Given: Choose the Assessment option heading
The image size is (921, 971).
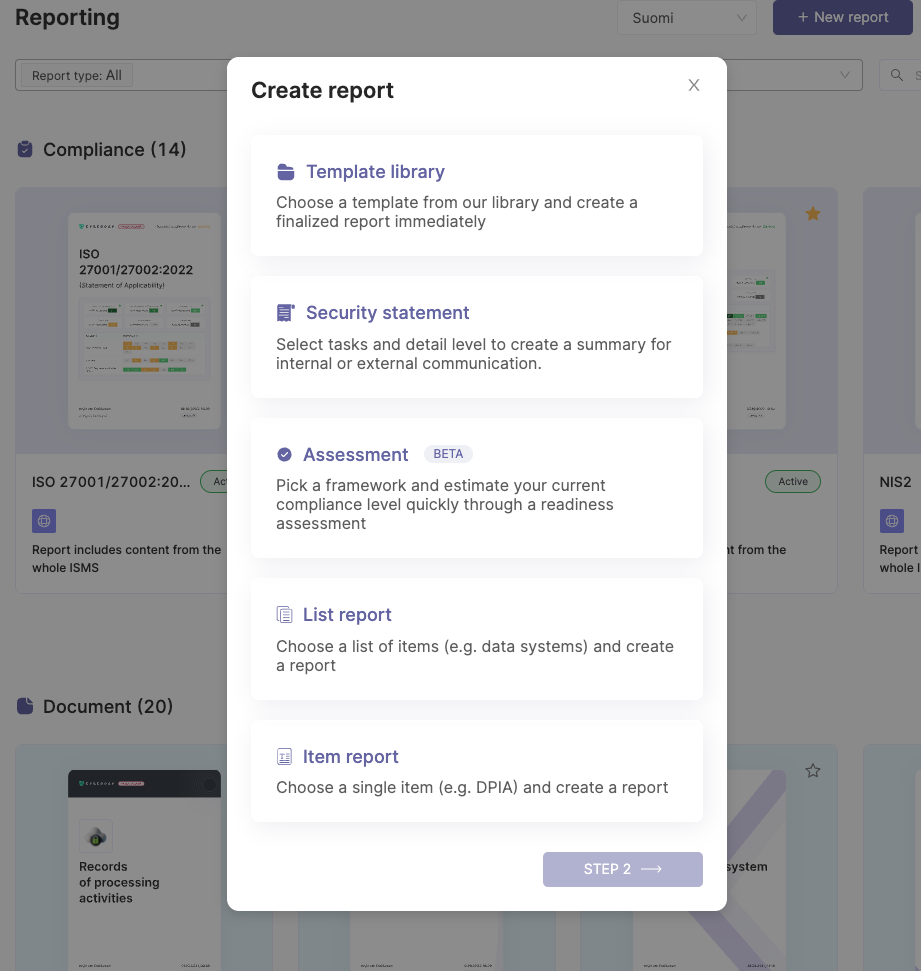Looking at the screenshot, I should pos(356,455).
